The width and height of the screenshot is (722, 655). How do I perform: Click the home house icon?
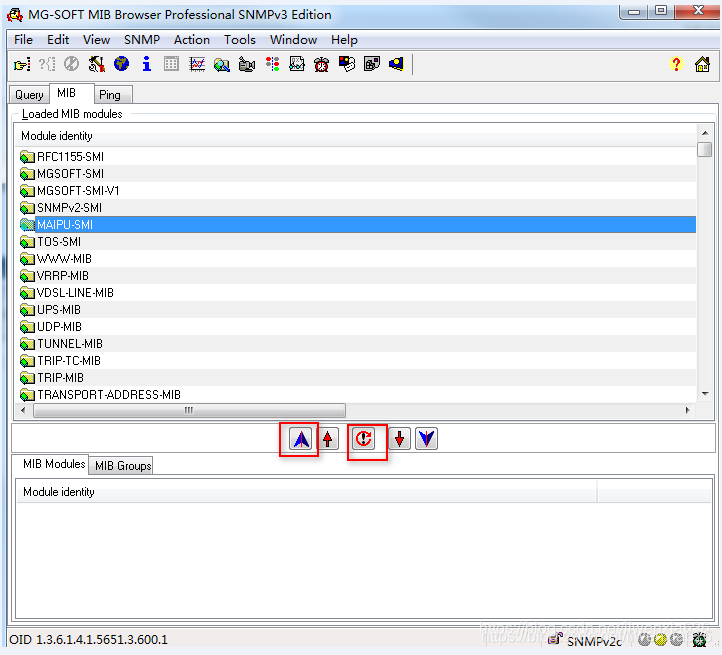(x=702, y=64)
